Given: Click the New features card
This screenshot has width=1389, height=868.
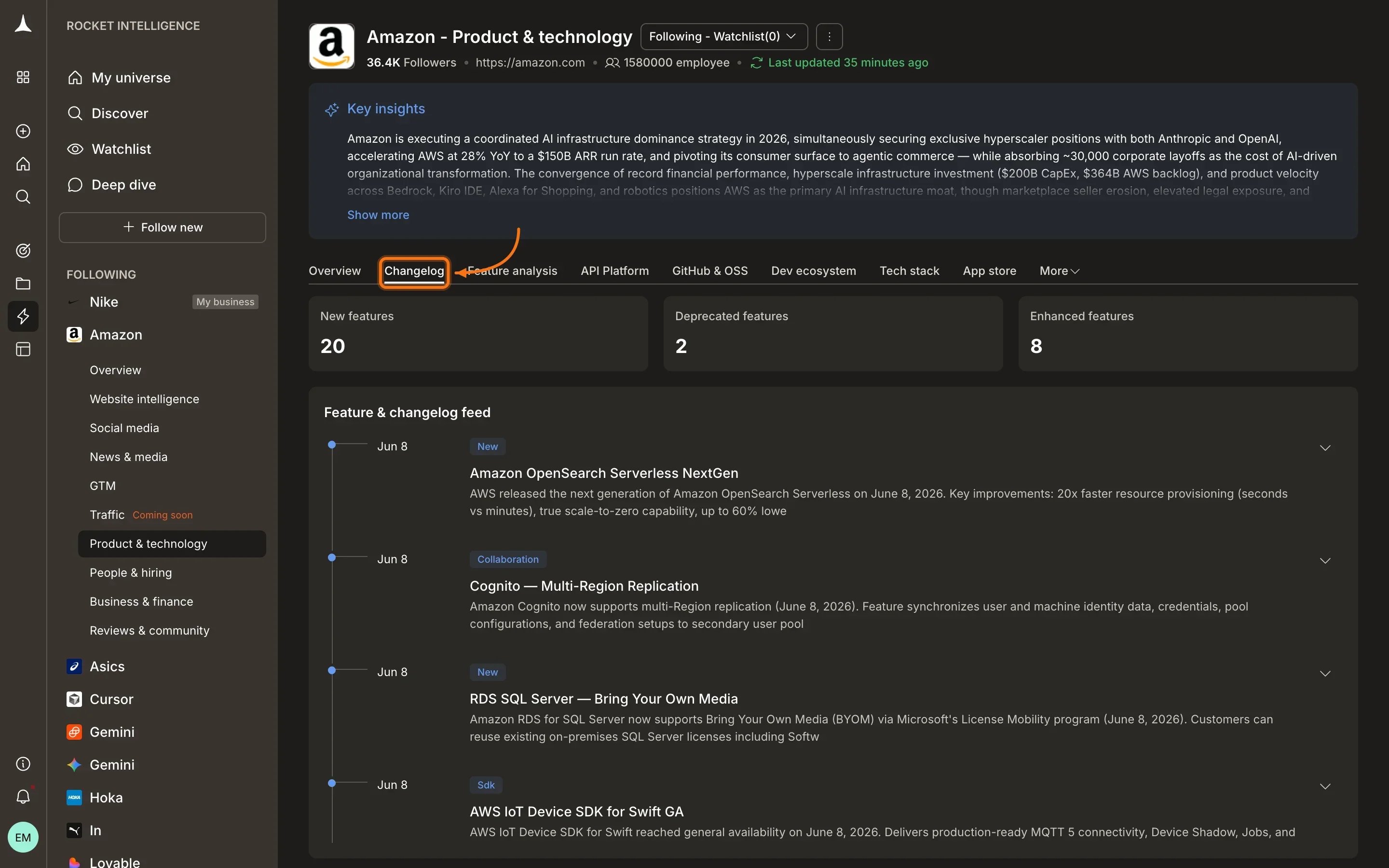Looking at the screenshot, I should (x=478, y=334).
